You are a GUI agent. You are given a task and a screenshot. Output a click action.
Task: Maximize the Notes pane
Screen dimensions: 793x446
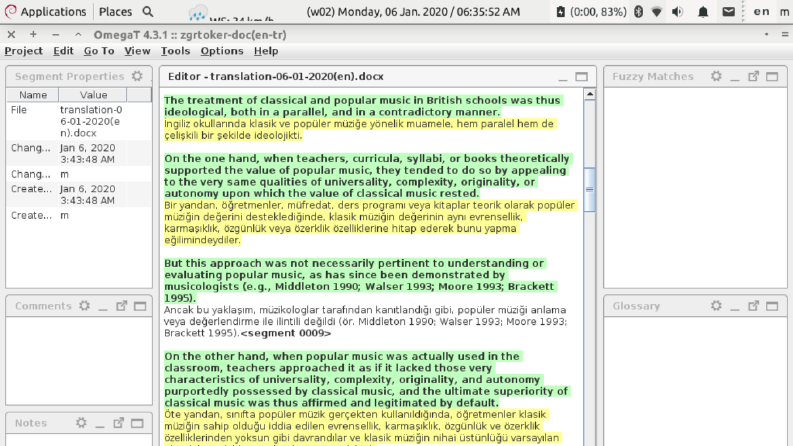pyautogui.click(x=137, y=423)
